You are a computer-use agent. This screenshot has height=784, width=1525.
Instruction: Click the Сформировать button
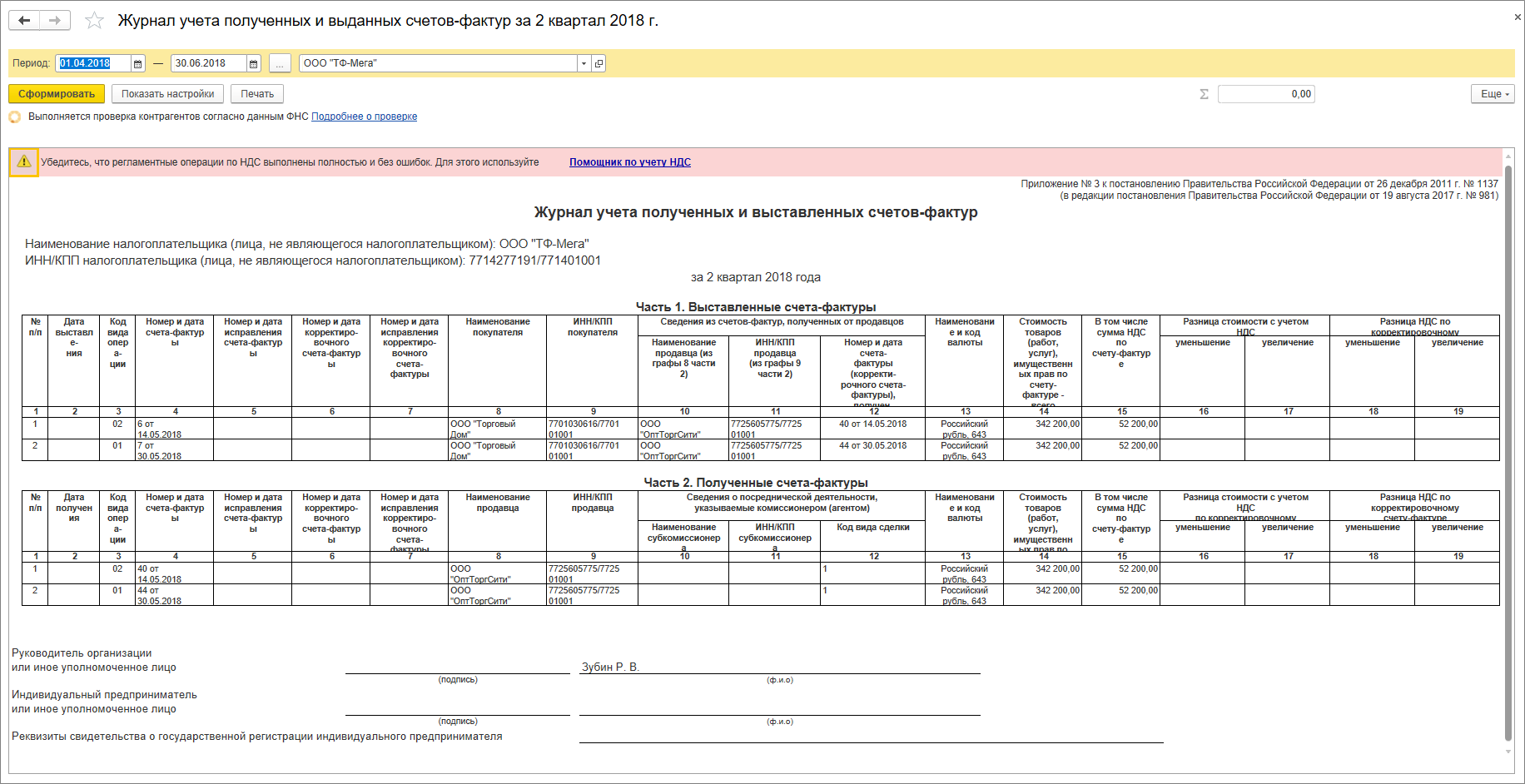tap(57, 94)
